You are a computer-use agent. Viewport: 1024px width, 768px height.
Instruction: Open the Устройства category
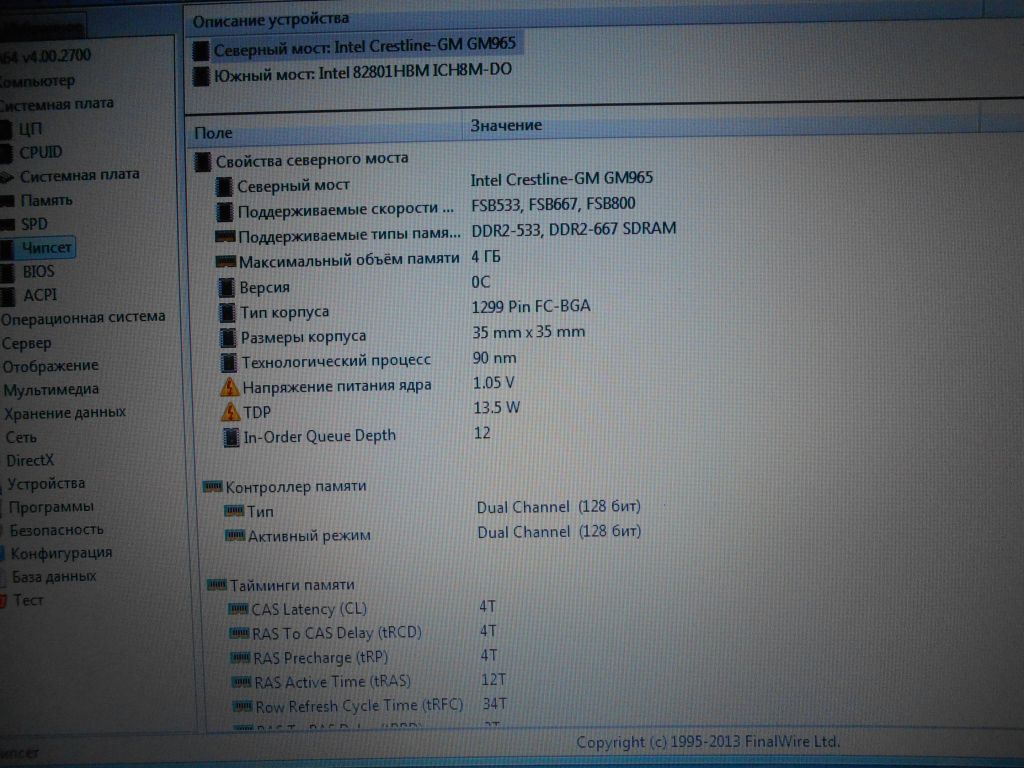[x=46, y=484]
